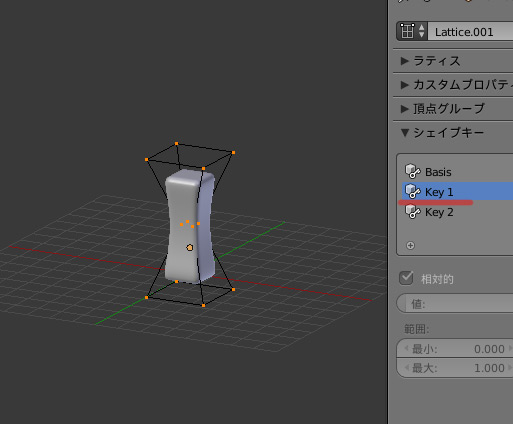Click the shape key icon beside Key 2
This screenshot has width=513, height=424.
coord(412,212)
